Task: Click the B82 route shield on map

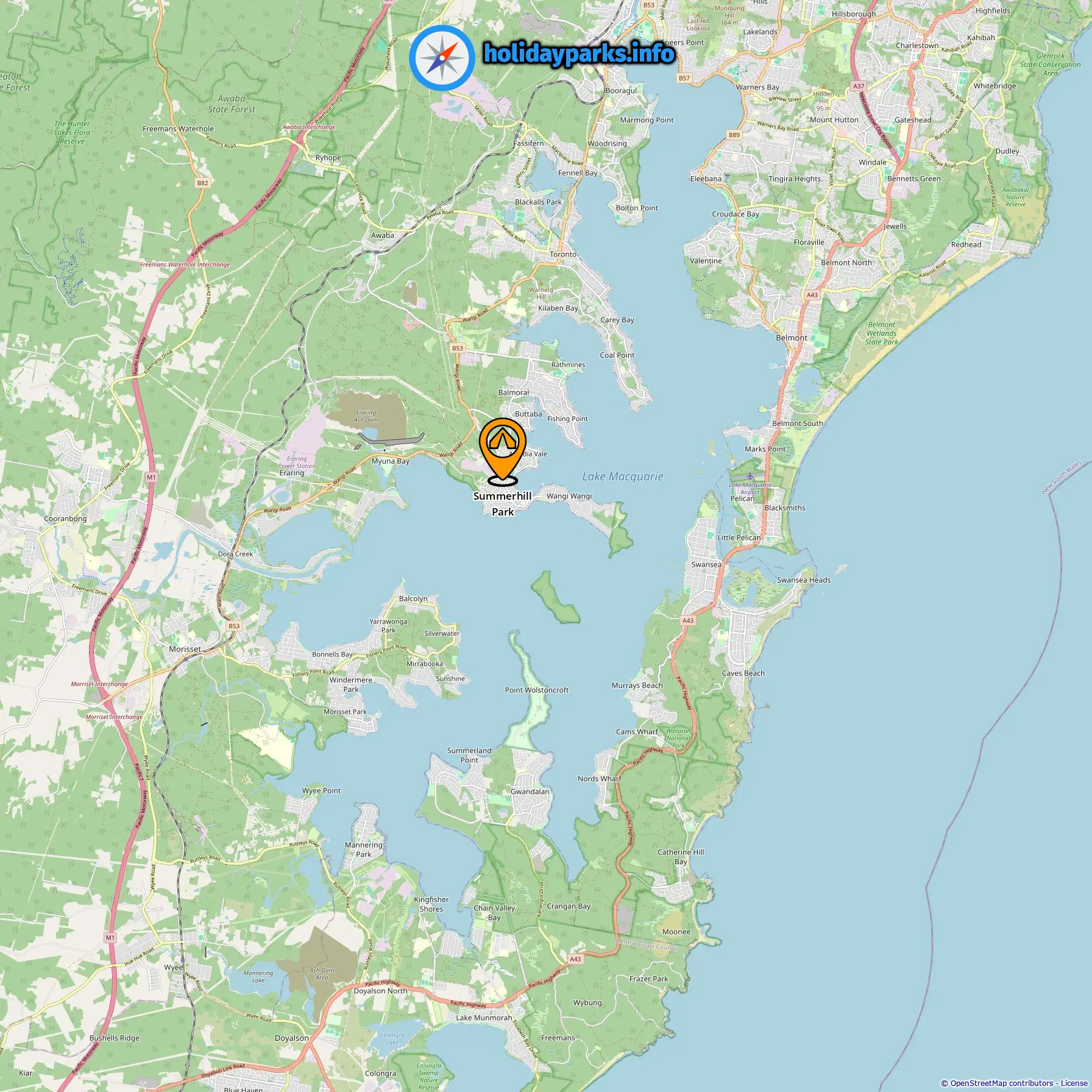Action: pyautogui.click(x=202, y=183)
